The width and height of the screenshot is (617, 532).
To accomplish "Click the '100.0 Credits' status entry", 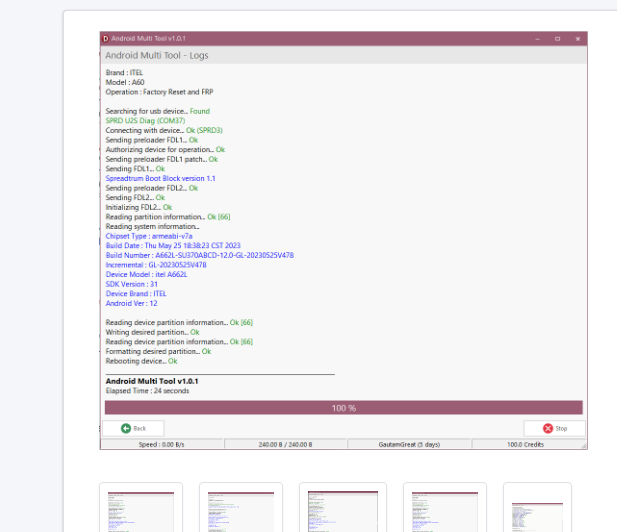I will (525, 444).
